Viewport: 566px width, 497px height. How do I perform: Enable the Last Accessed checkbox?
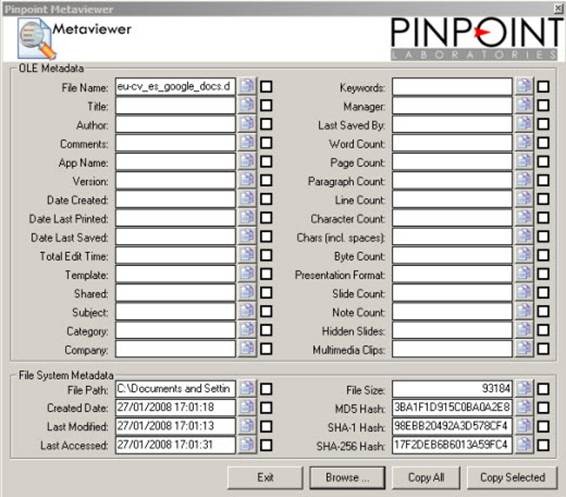[x=266, y=445]
